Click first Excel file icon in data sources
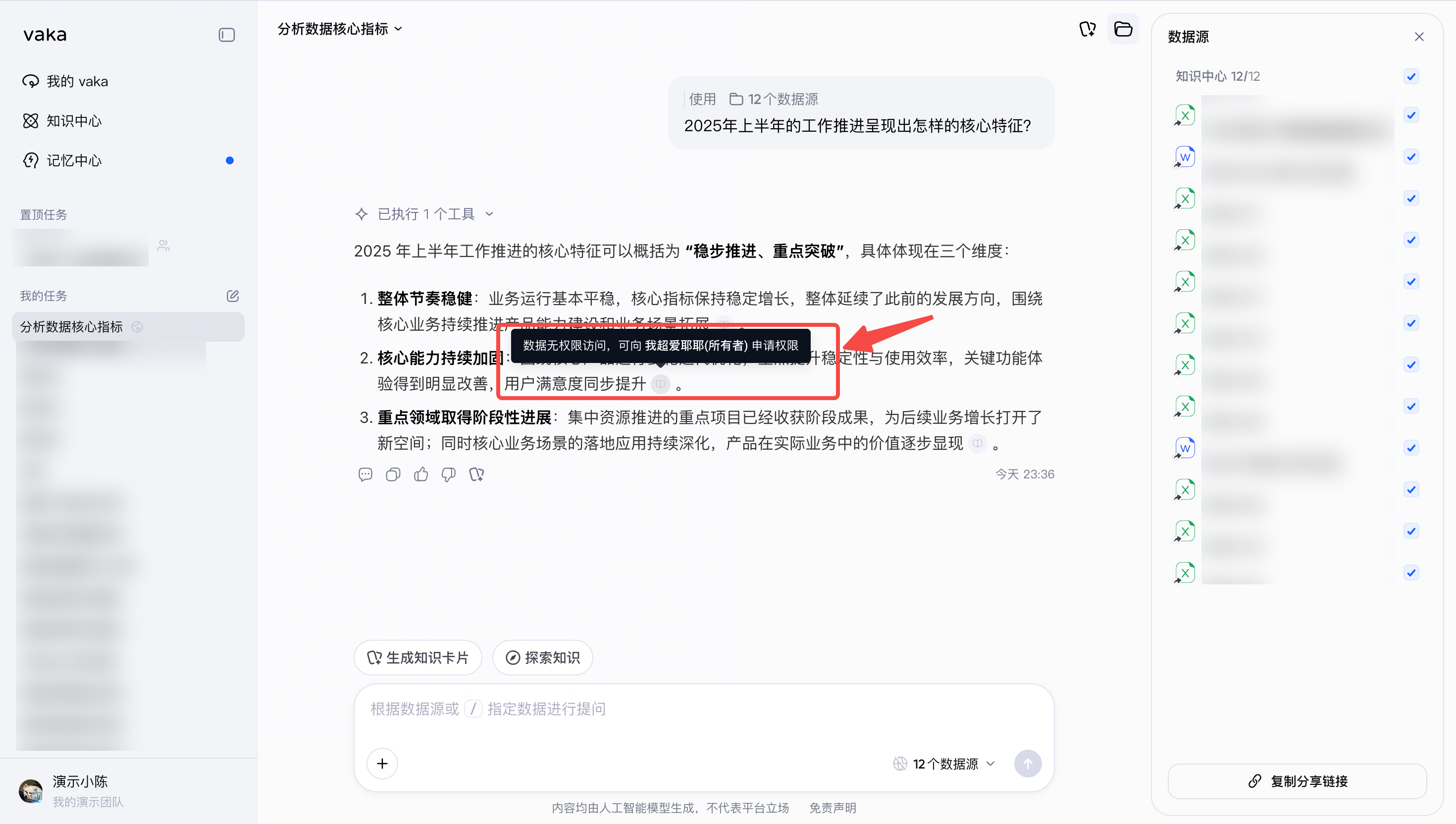Screen dimensions: 1456x824 click(x=1185, y=115)
